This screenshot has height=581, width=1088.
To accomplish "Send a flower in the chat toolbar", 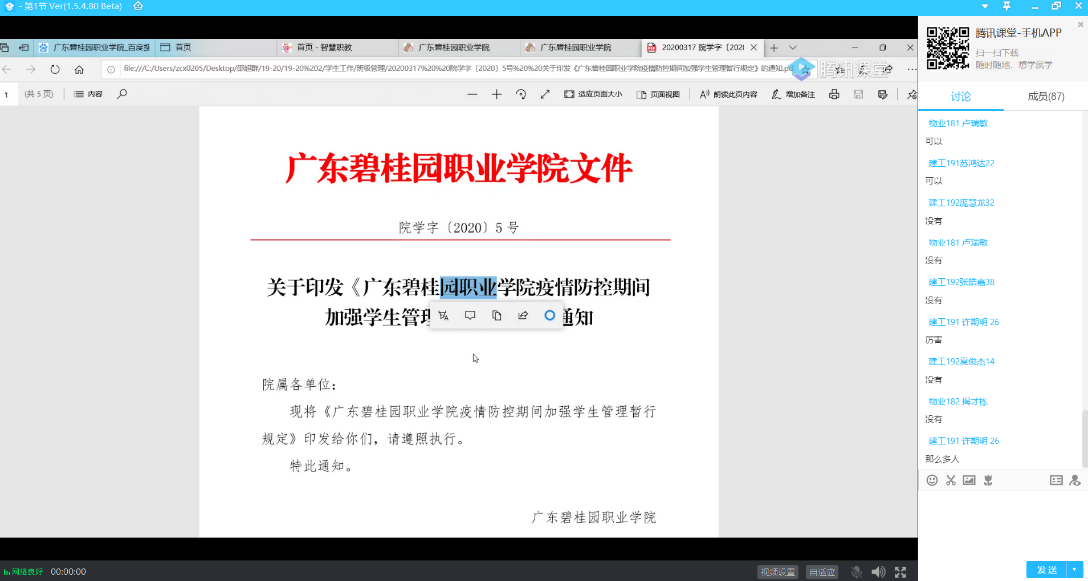I will (987, 480).
